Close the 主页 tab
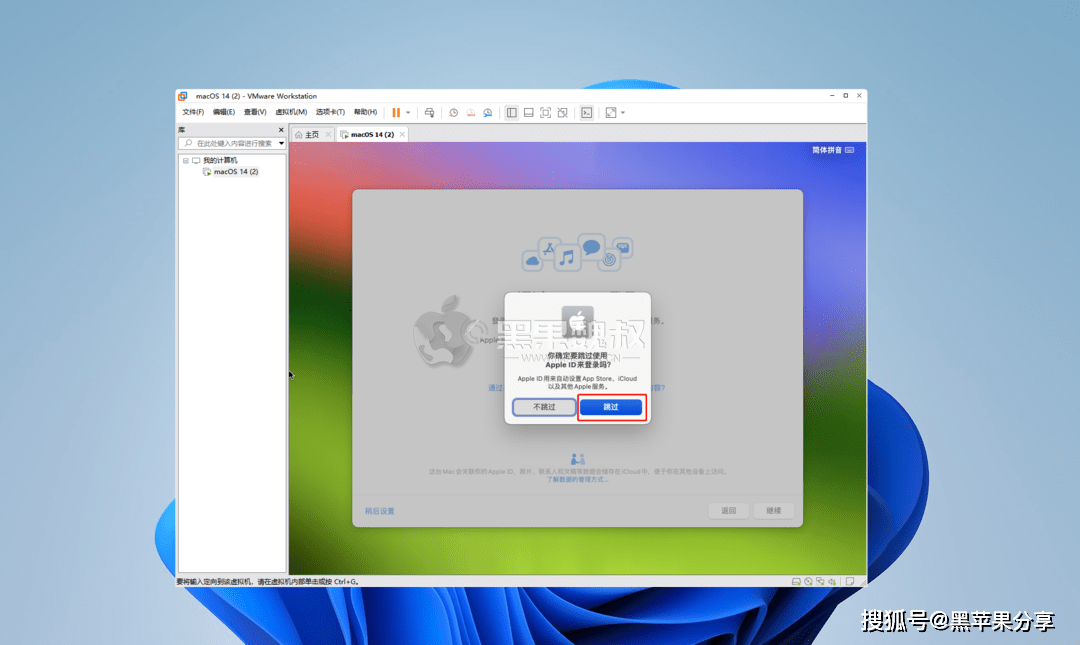Image resolution: width=1080 pixels, height=645 pixels. (x=329, y=134)
